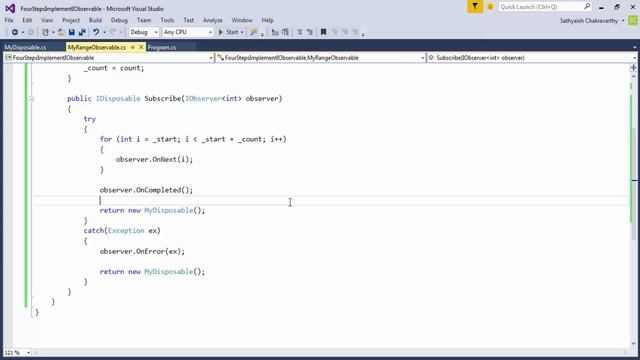
Task: Click the try keyword
Action: click(90, 119)
